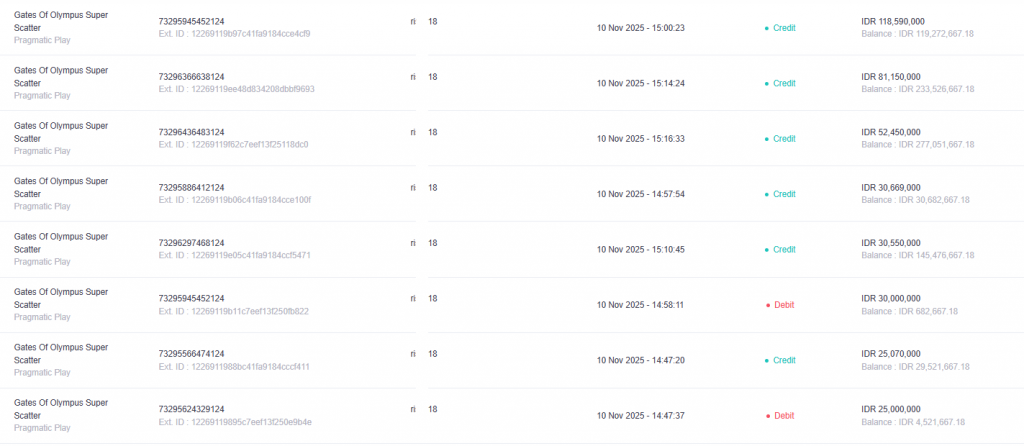The width and height of the screenshot is (1024, 446).
Task: Click the Credit label at 14:47:20
Action: 784,360
